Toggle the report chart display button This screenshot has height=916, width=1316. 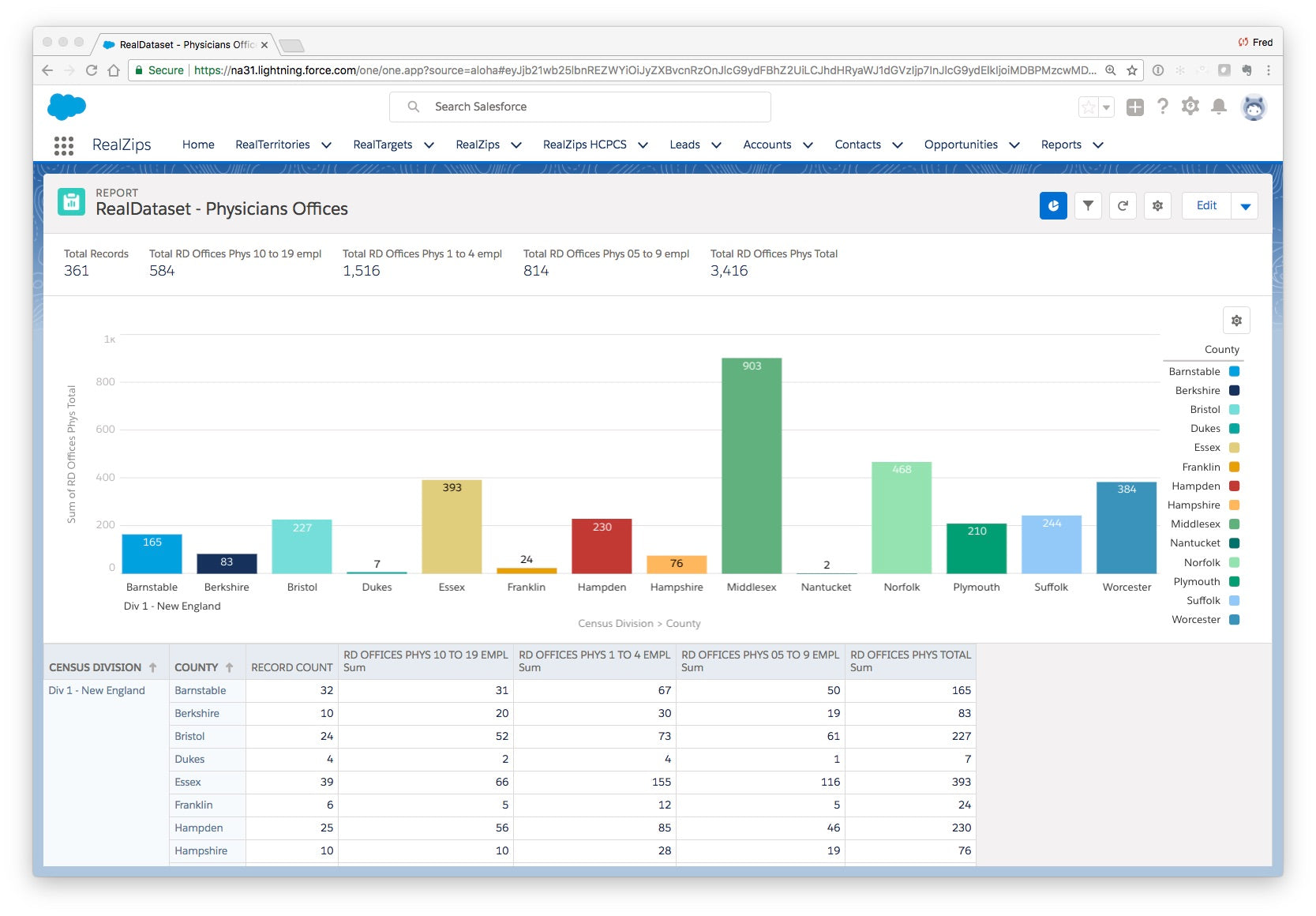tap(1053, 206)
